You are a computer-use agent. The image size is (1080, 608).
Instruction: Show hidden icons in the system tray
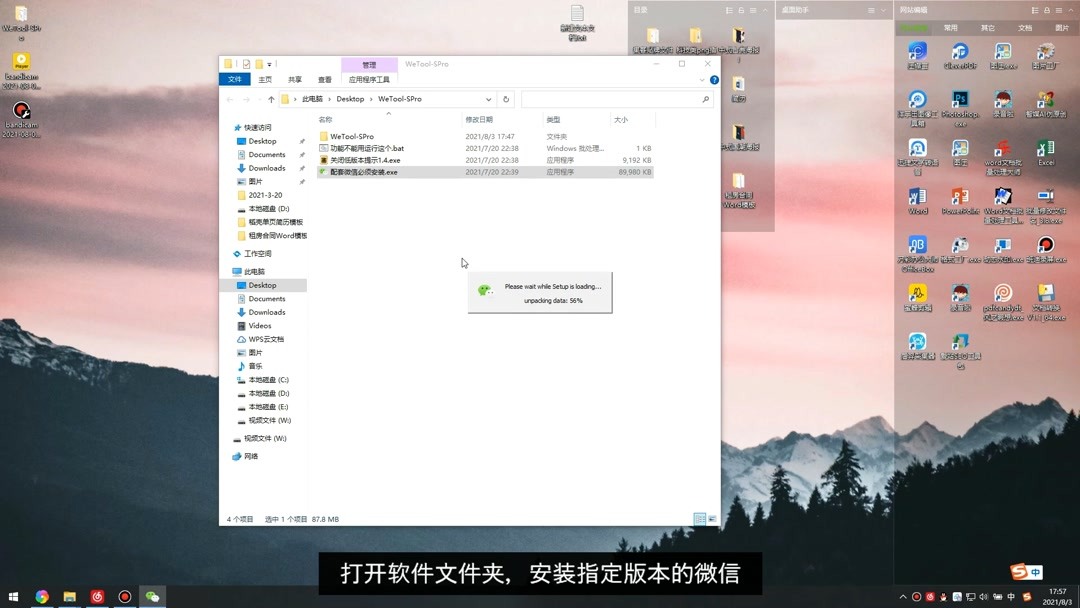tap(902, 598)
